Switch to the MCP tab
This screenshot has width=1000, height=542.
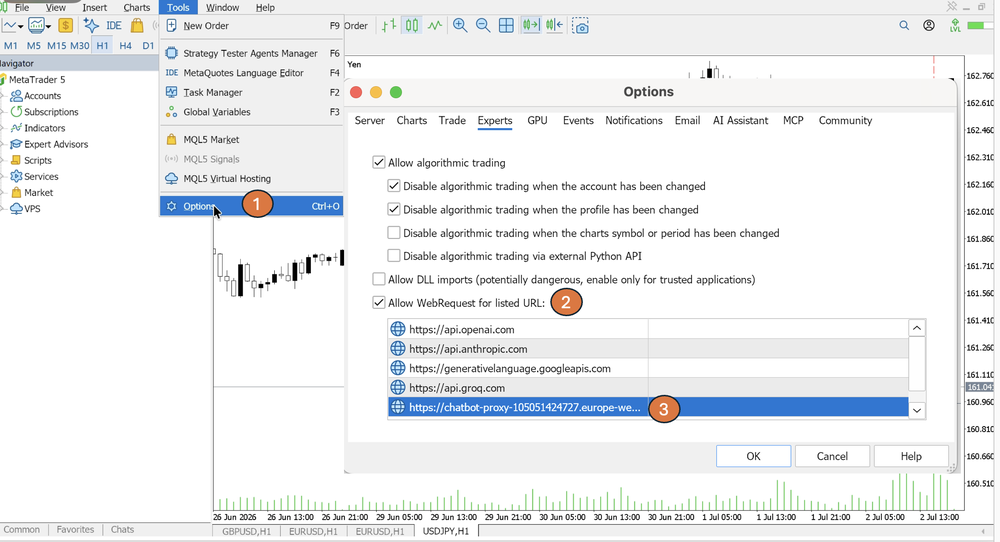793,121
